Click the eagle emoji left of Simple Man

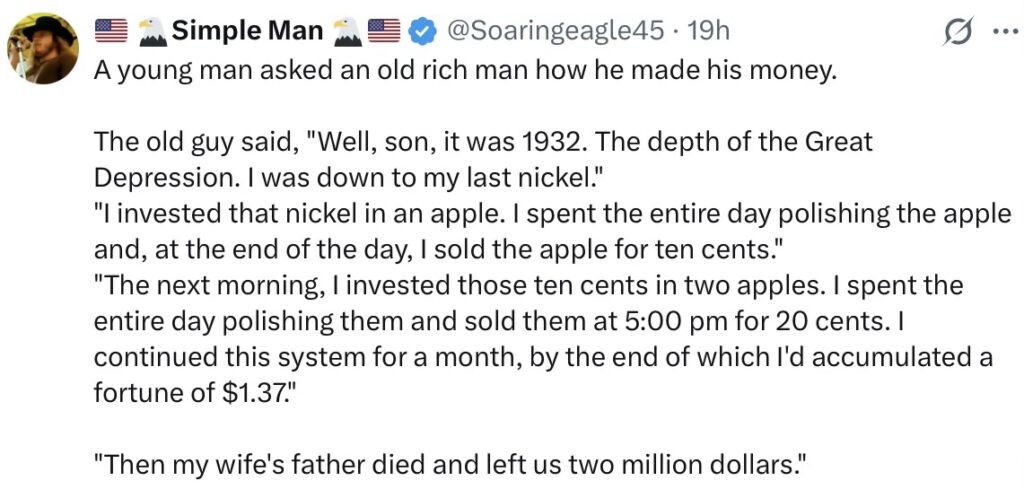(150, 32)
